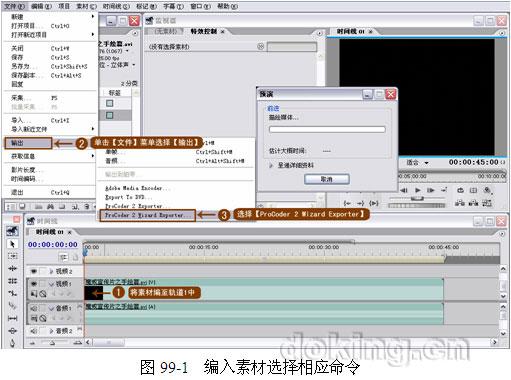
Task: Click the Loop icon in monitor
Action: pos(460,190)
